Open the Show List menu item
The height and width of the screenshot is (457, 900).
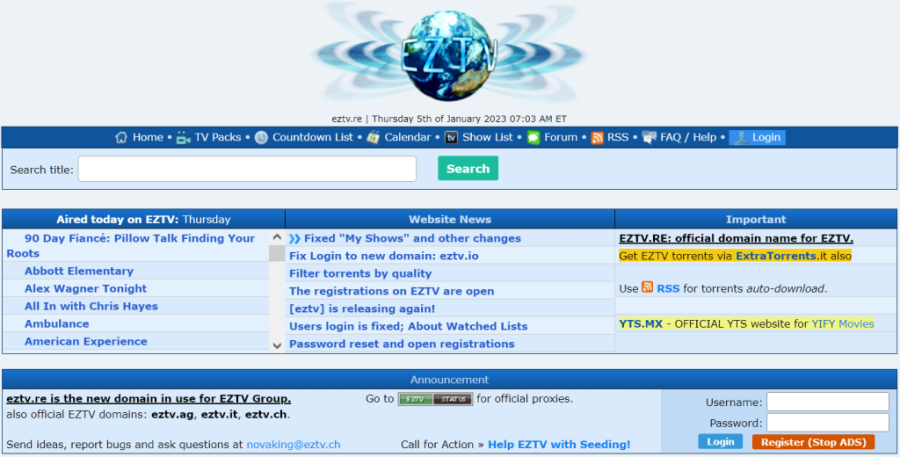tap(487, 137)
